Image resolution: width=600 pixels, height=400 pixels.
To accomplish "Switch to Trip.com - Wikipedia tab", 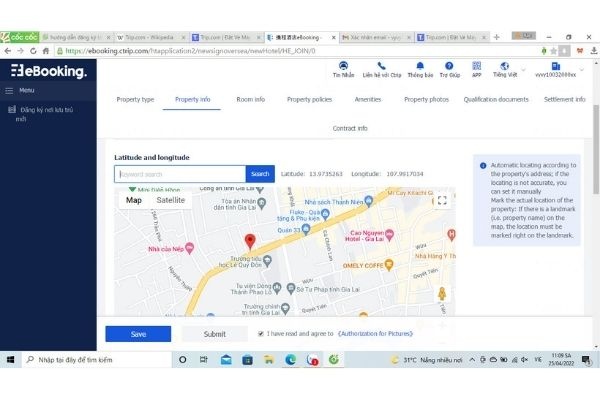I will point(150,37).
